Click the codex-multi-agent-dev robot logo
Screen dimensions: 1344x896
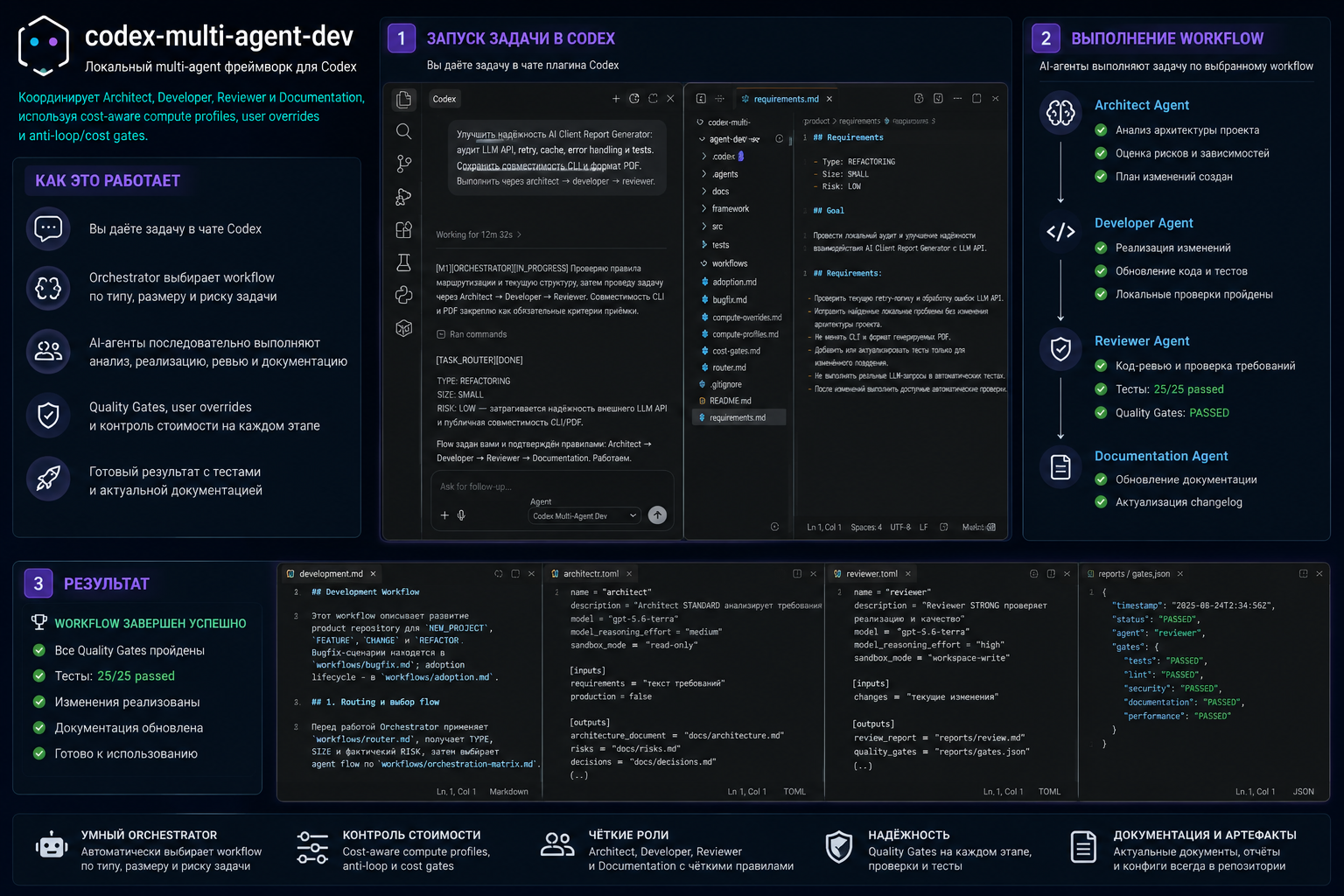point(44,45)
